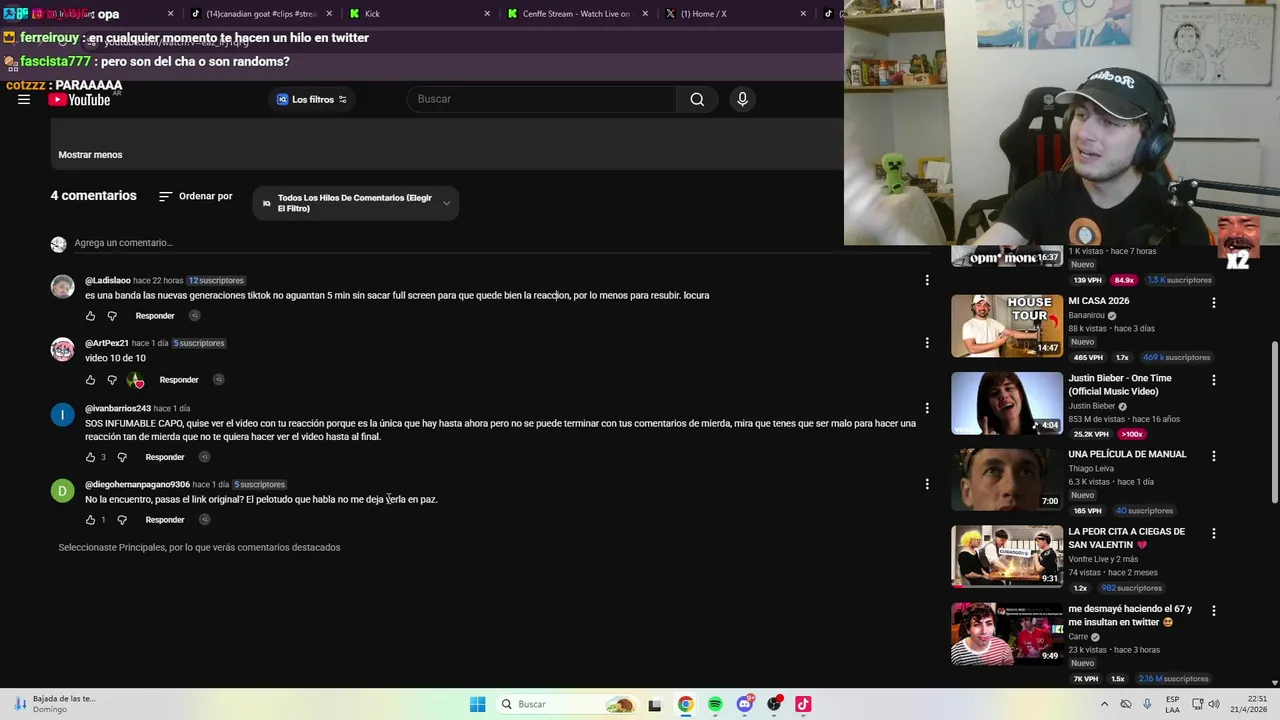Open the taskbar volume control
Image resolution: width=1280 pixels, height=720 pixels.
pos(1214,704)
